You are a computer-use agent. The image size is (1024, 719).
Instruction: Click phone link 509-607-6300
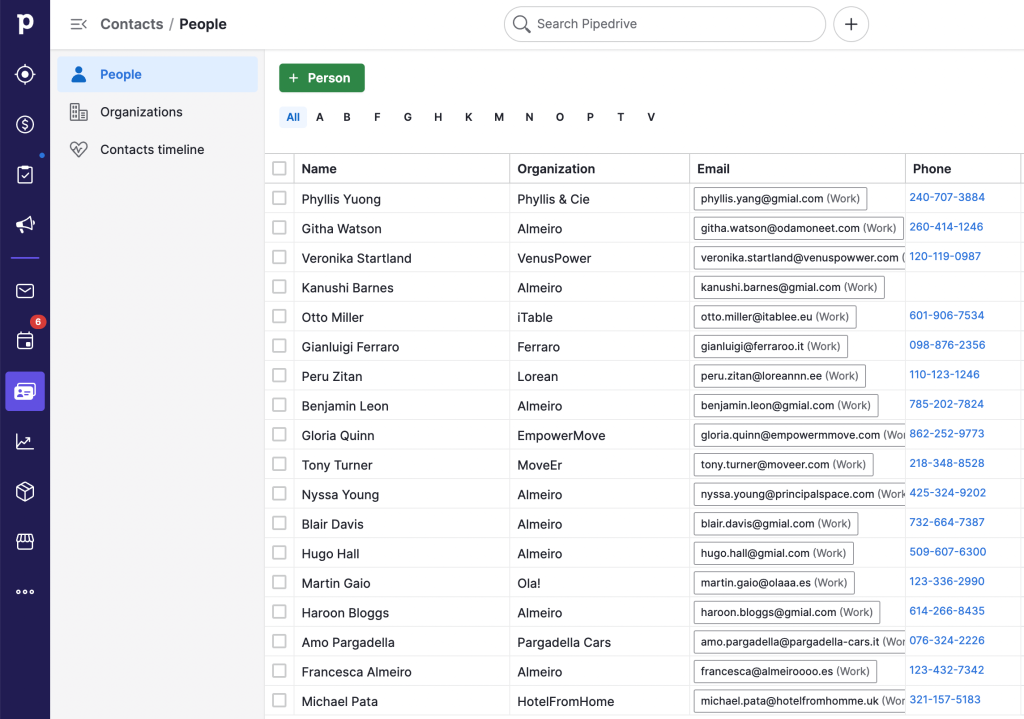pos(948,552)
